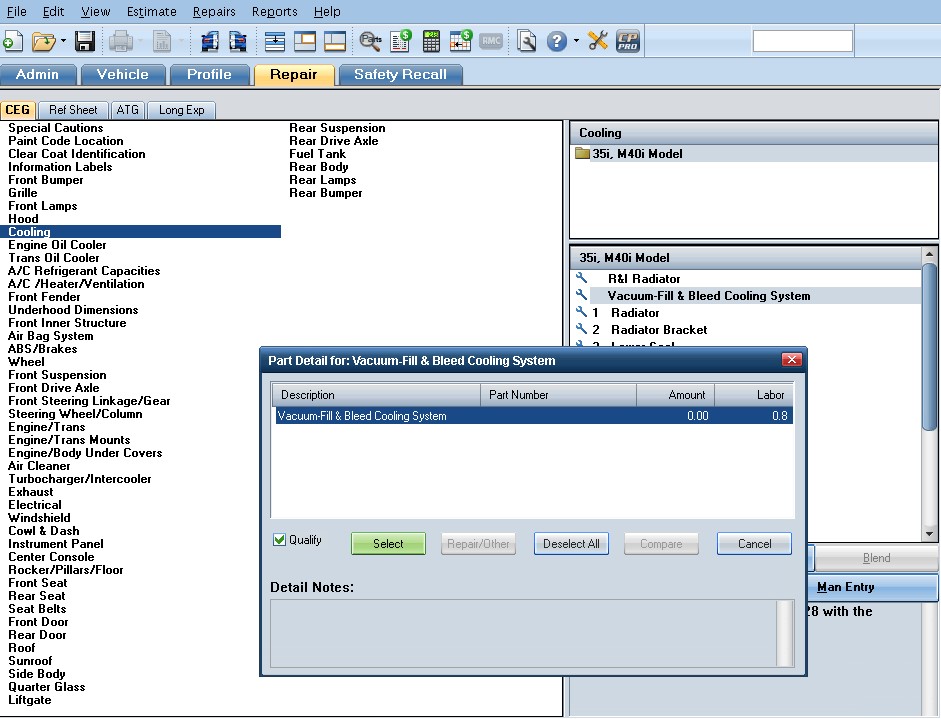
Task: Open the Reports menu
Action: tap(274, 11)
